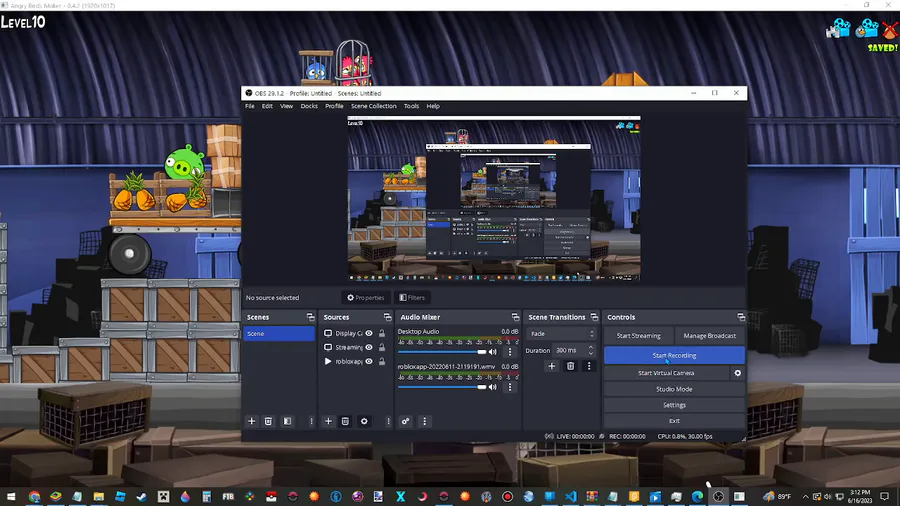This screenshot has width=900, height=506.
Task: Undock the Scene Transitions panel
Action: click(x=594, y=317)
